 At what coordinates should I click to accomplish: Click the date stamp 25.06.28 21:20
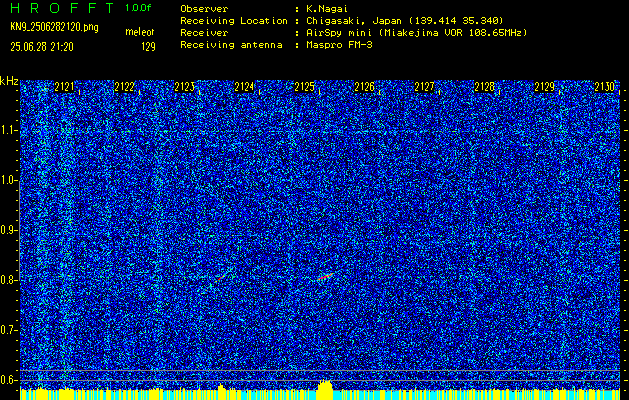pos(42,47)
